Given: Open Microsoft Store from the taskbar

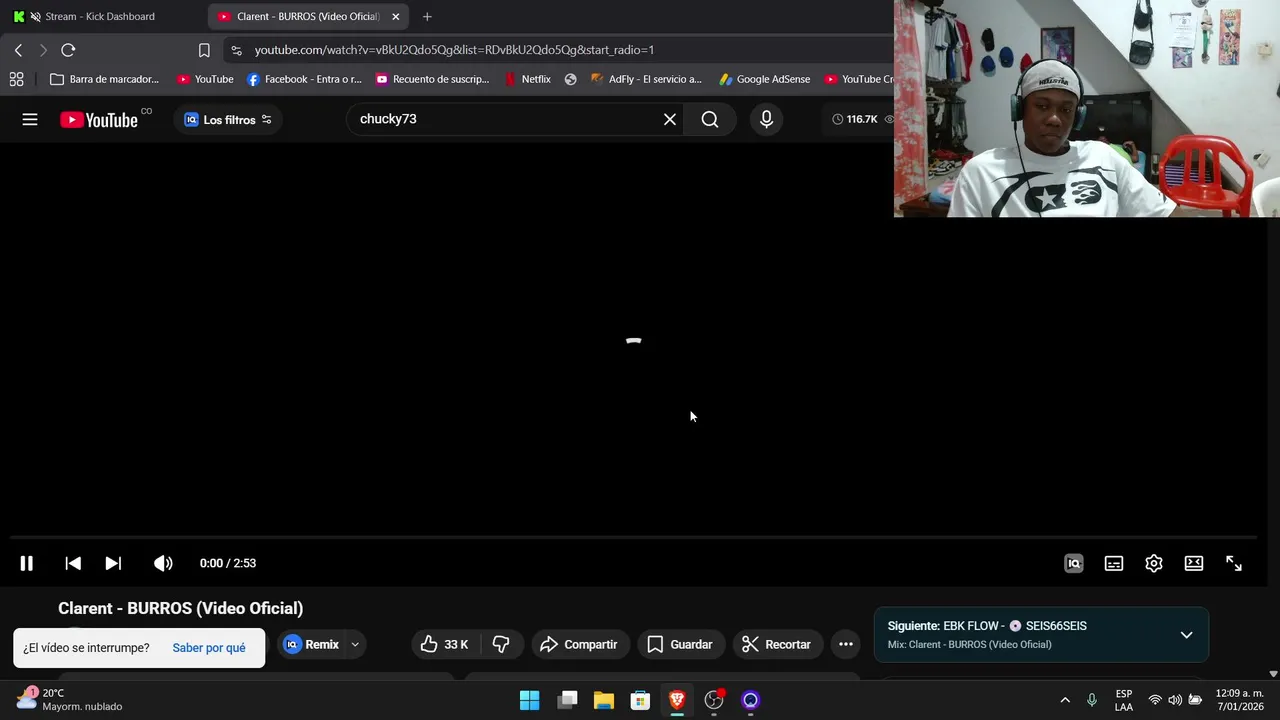Looking at the screenshot, I should tap(641, 700).
